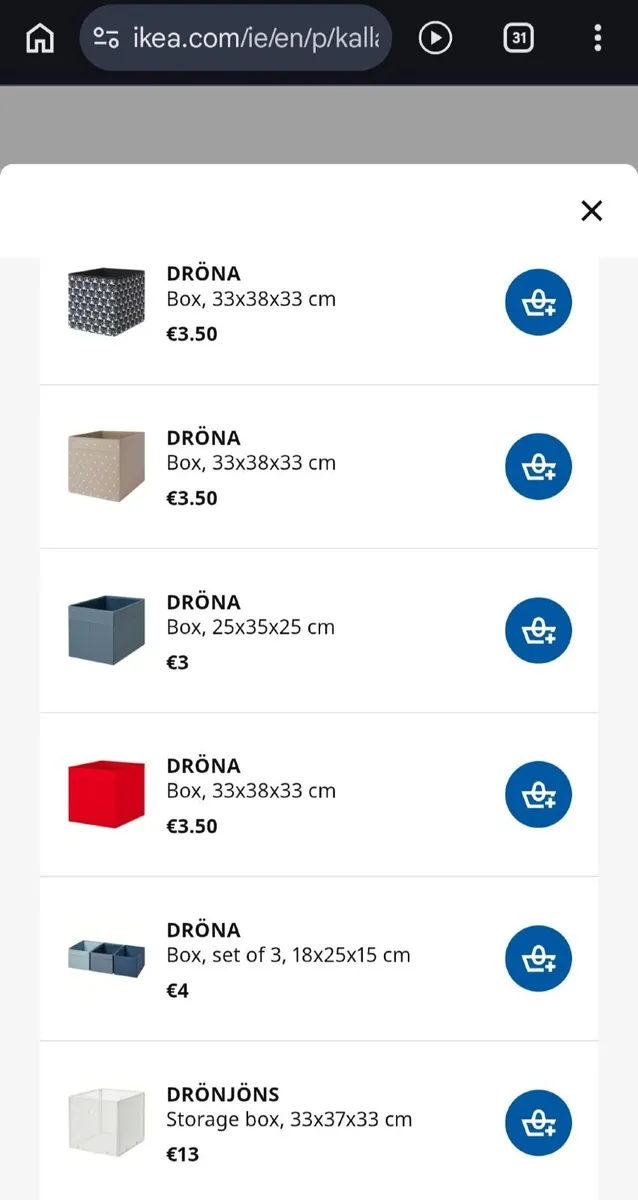Open the DRÖNA set of 3 product link

[x=288, y=955]
